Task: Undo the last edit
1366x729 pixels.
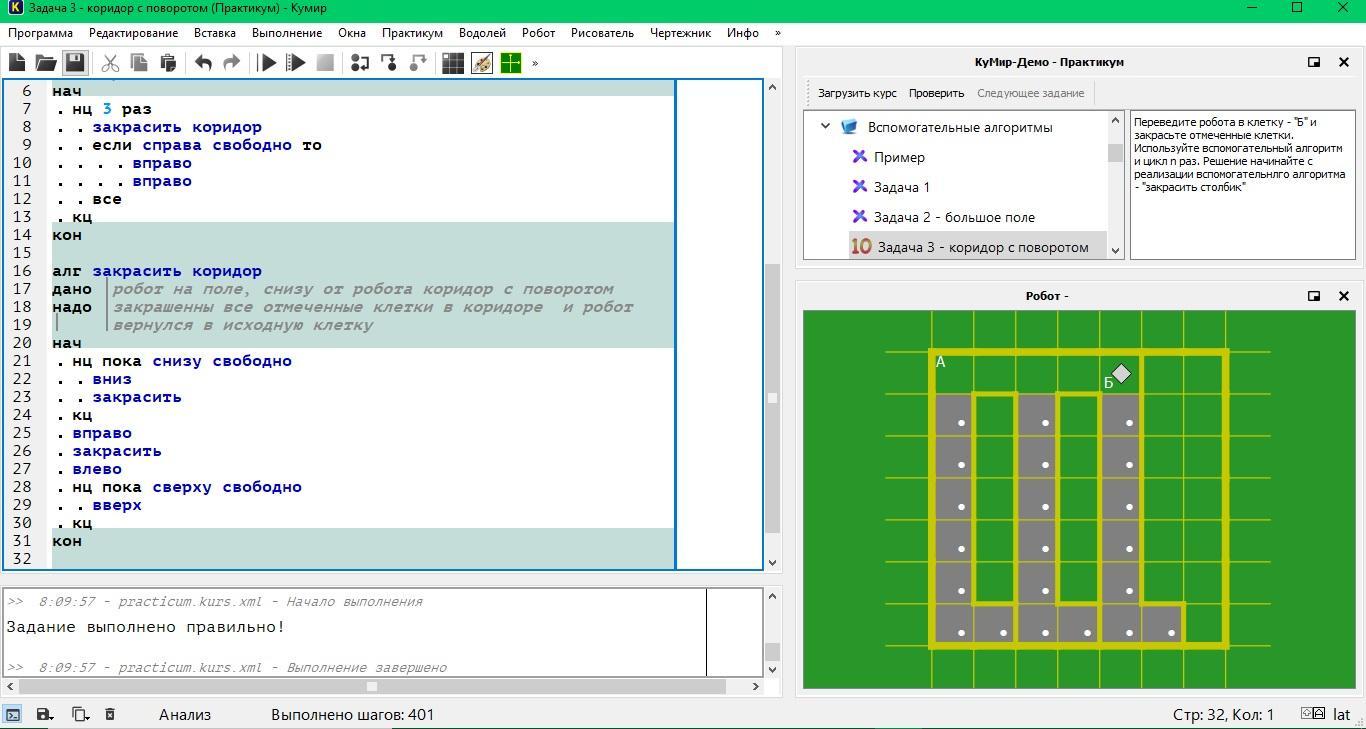Action: point(203,63)
